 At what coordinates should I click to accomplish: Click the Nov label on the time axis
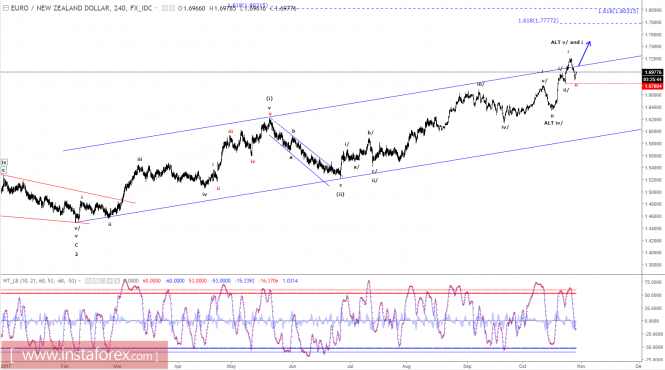(581, 366)
